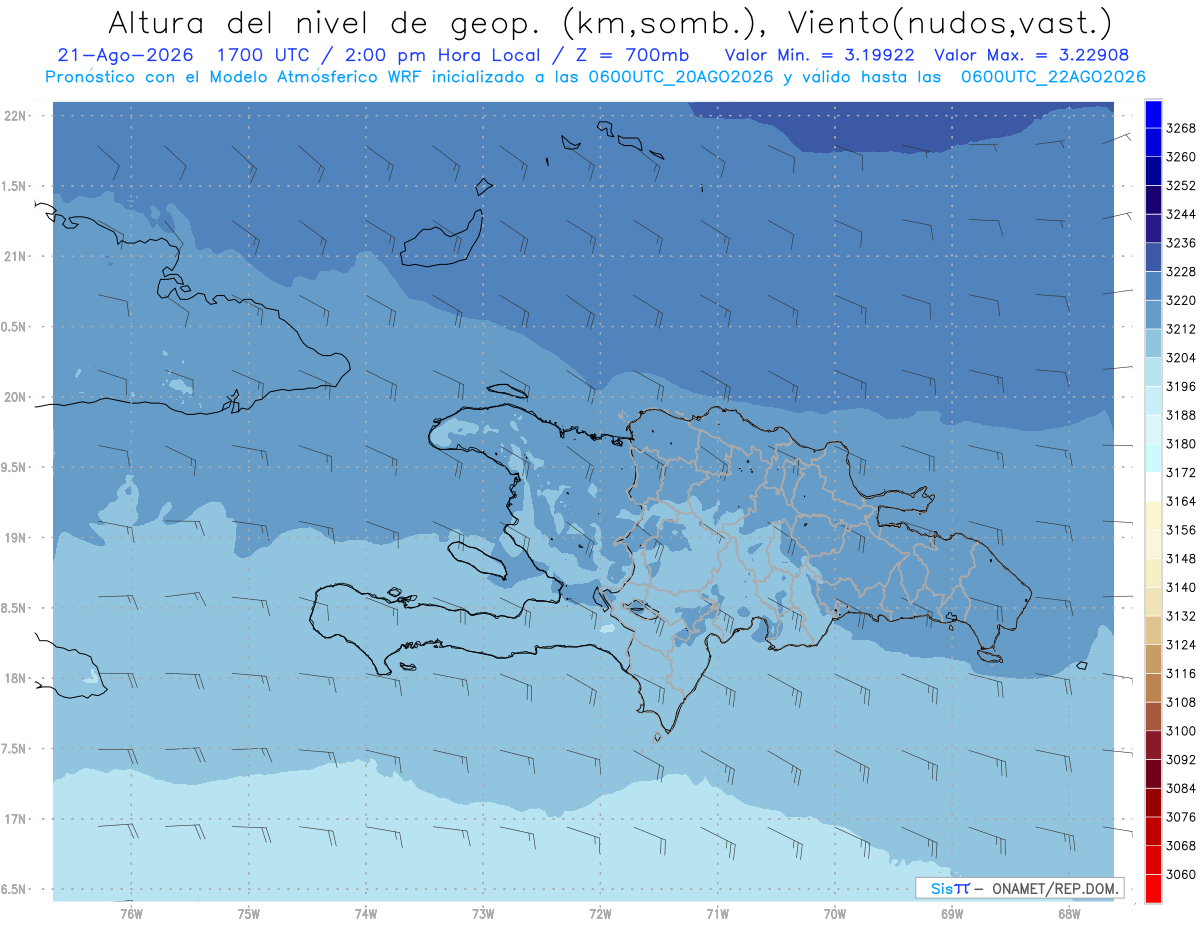Click the '3212' color scale value
This screenshot has width=1200, height=927.
1181,329
